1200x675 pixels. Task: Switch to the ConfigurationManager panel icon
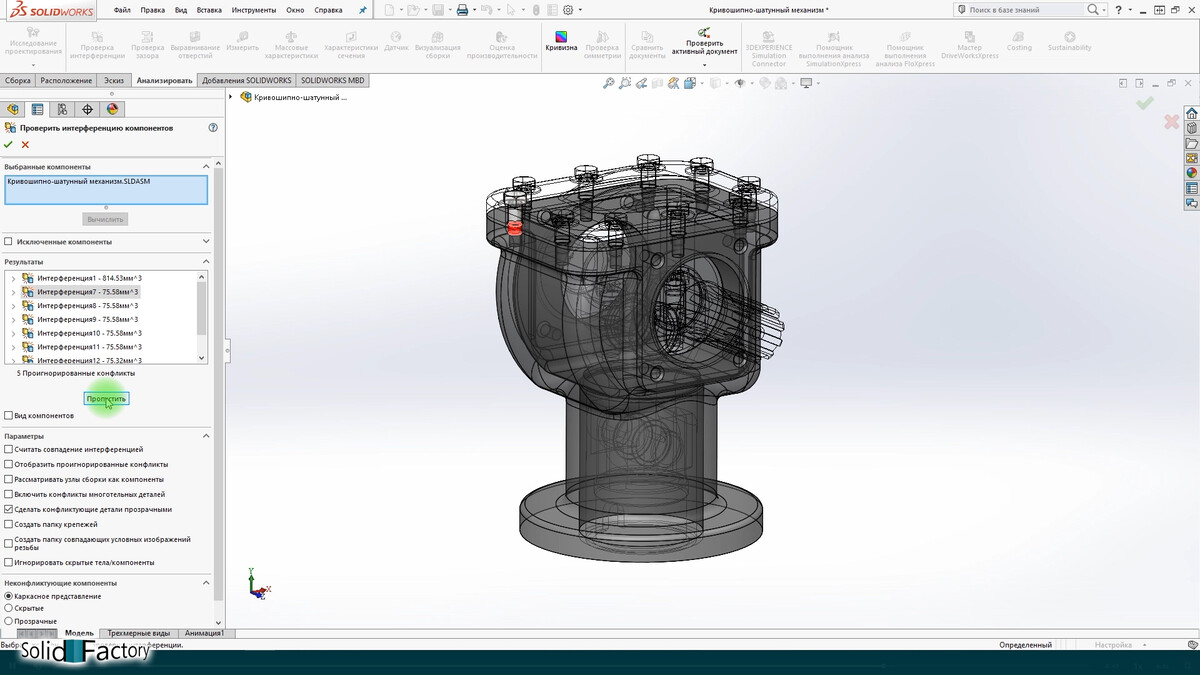point(62,109)
